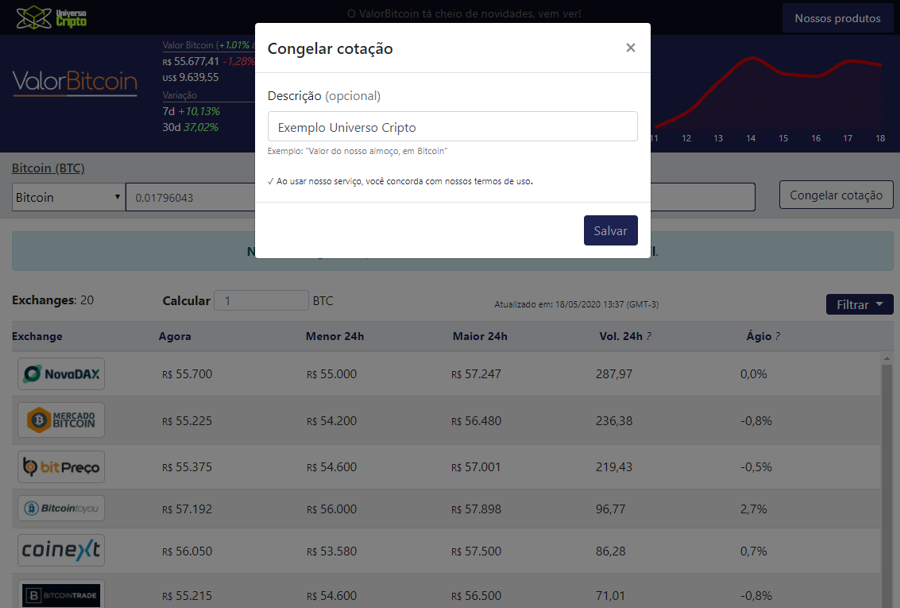Image resolution: width=900 pixels, height=608 pixels.
Task: Sort by Ágio column header
Action: [x=758, y=336]
